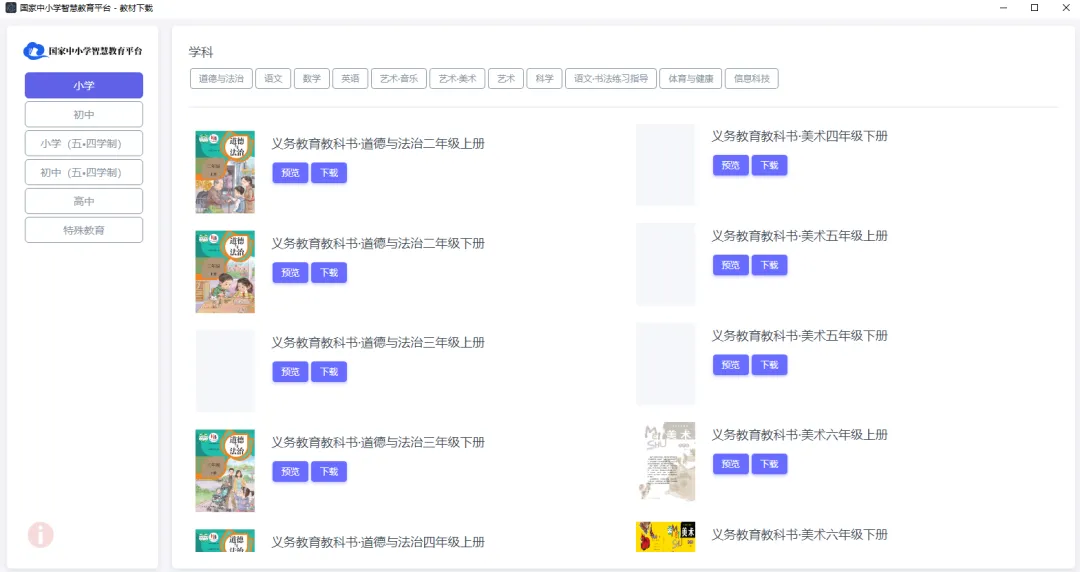Viewport: 1080px width, 572px height.
Task: Preview 美术六年级上册 textbook
Action: point(731,464)
